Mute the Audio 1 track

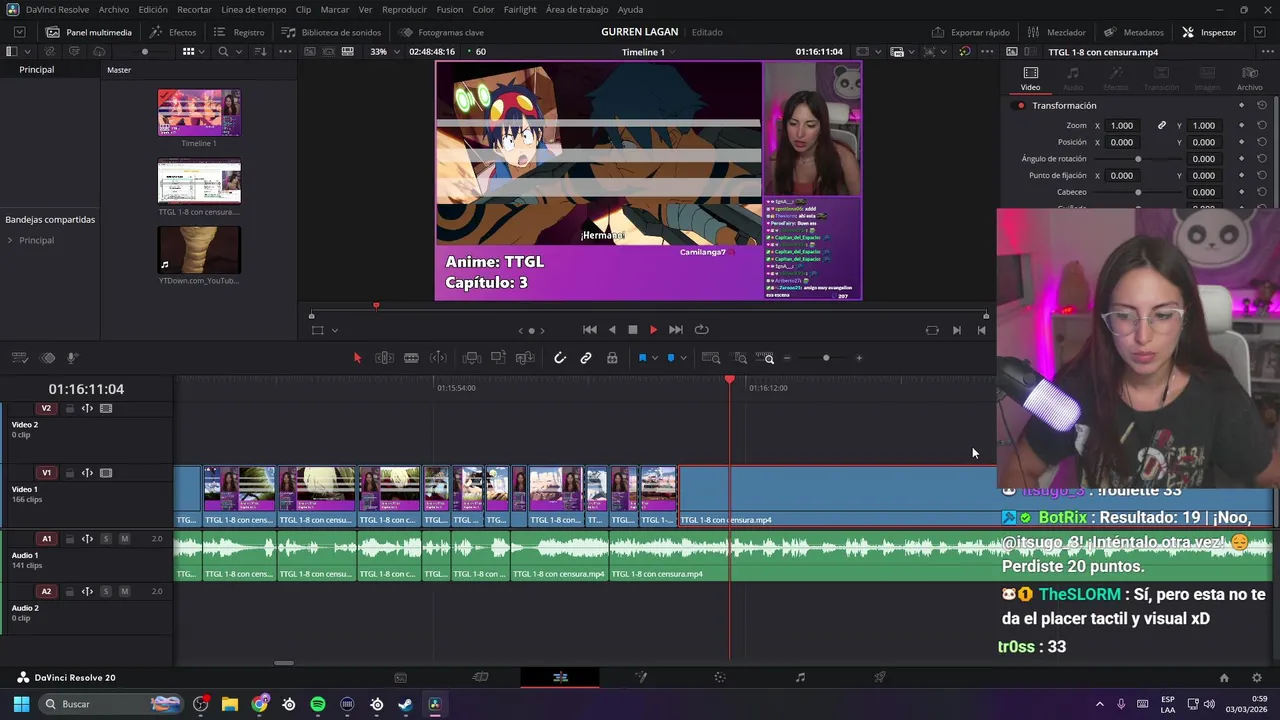click(x=124, y=539)
